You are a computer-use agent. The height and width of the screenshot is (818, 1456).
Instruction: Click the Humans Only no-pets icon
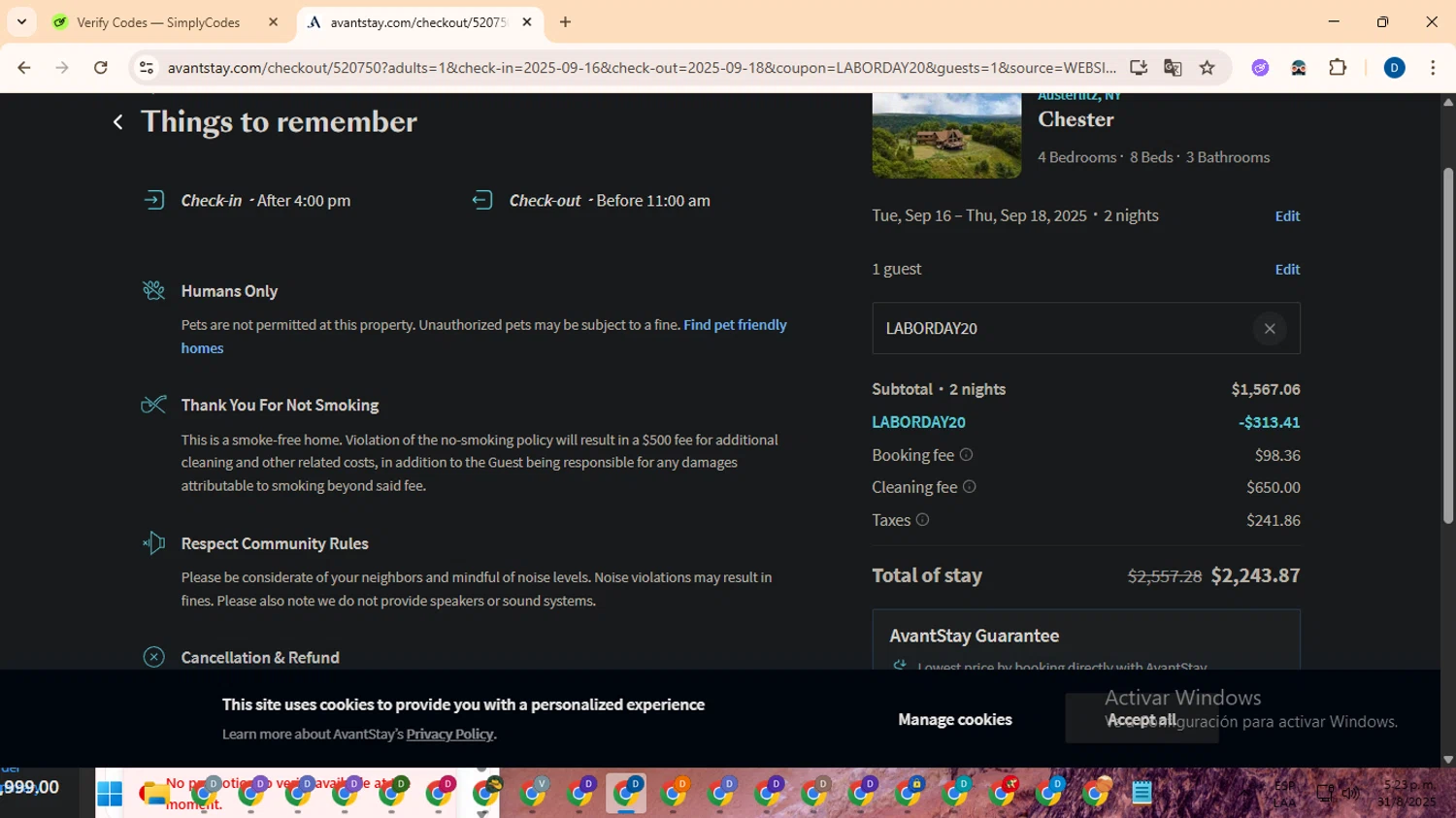tap(153, 291)
